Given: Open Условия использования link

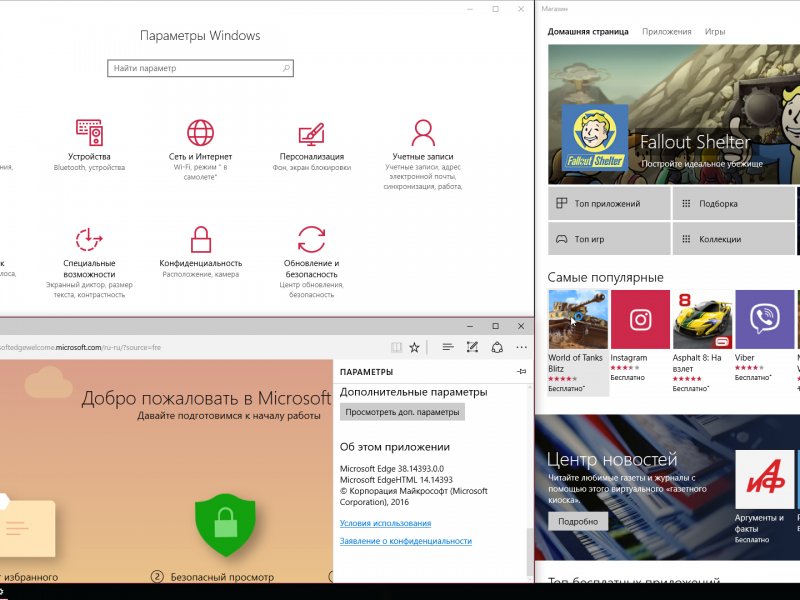Looking at the screenshot, I should pyautogui.click(x=385, y=523).
